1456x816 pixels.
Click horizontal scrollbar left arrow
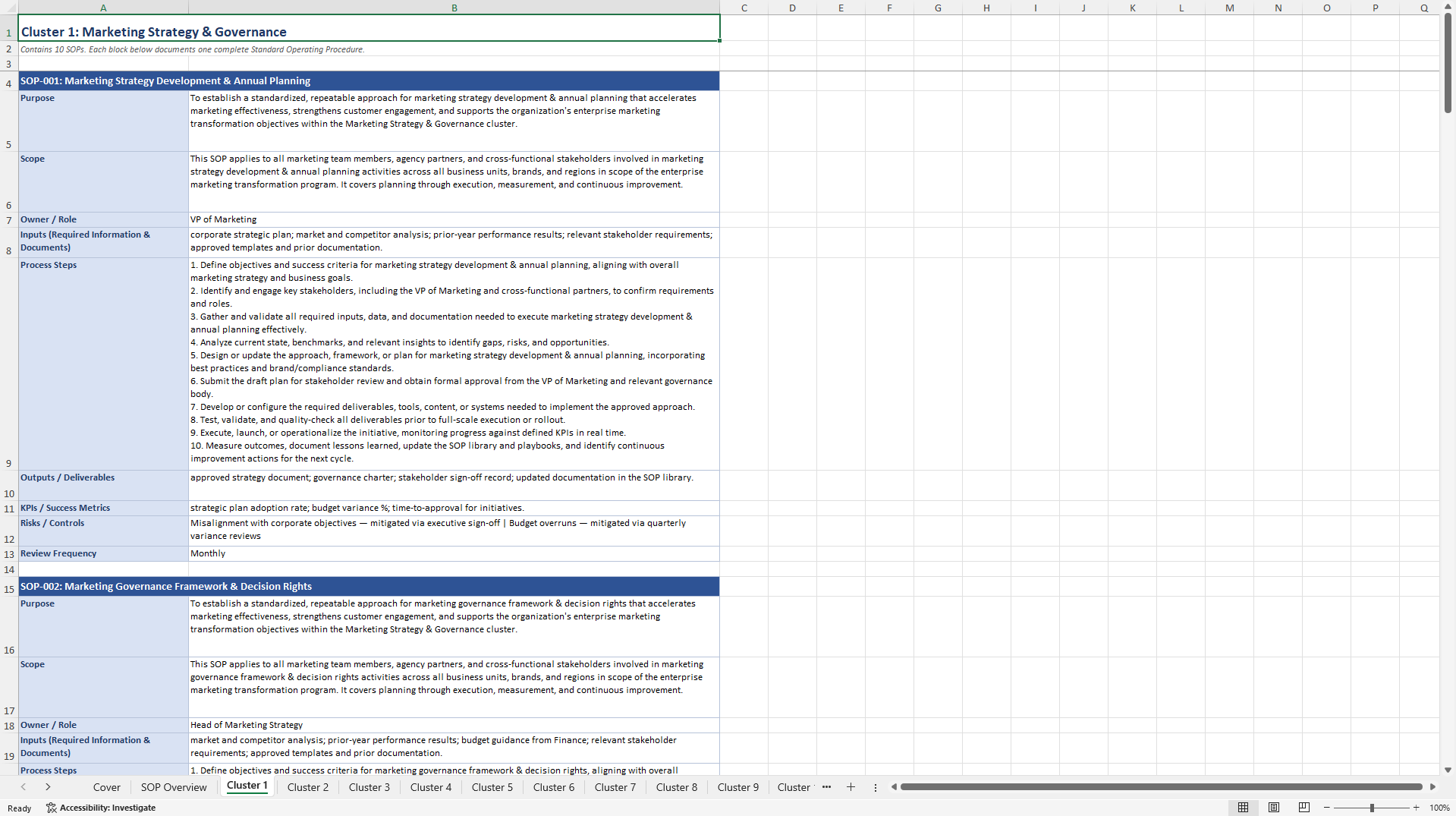point(894,787)
